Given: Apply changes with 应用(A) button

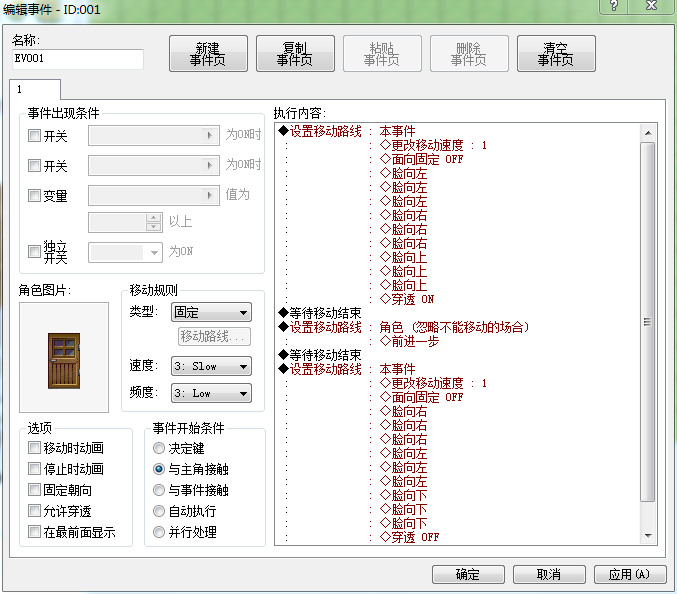Looking at the screenshot, I should click(630, 574).
